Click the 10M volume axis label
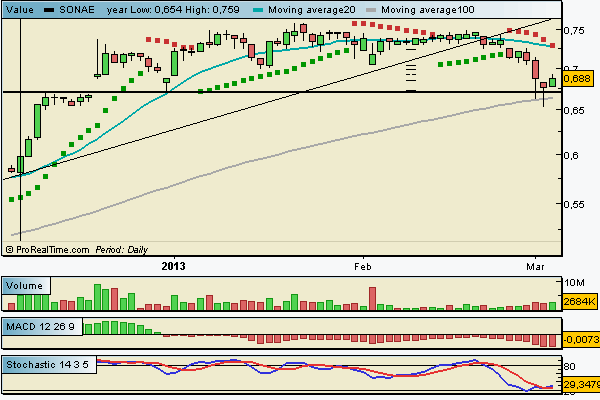600x400 pixels. point(574,283)
